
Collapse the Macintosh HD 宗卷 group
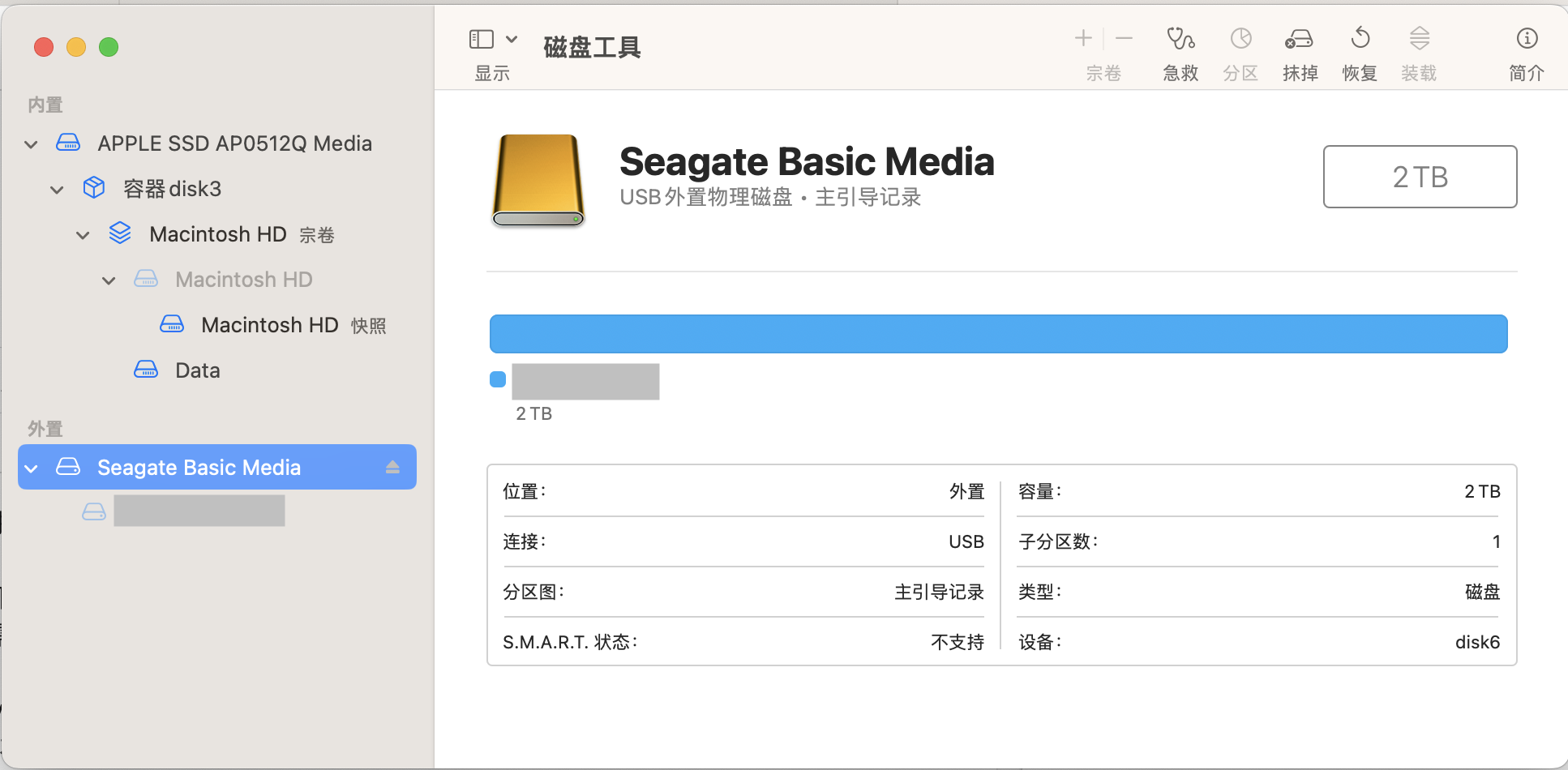point(83,235)
